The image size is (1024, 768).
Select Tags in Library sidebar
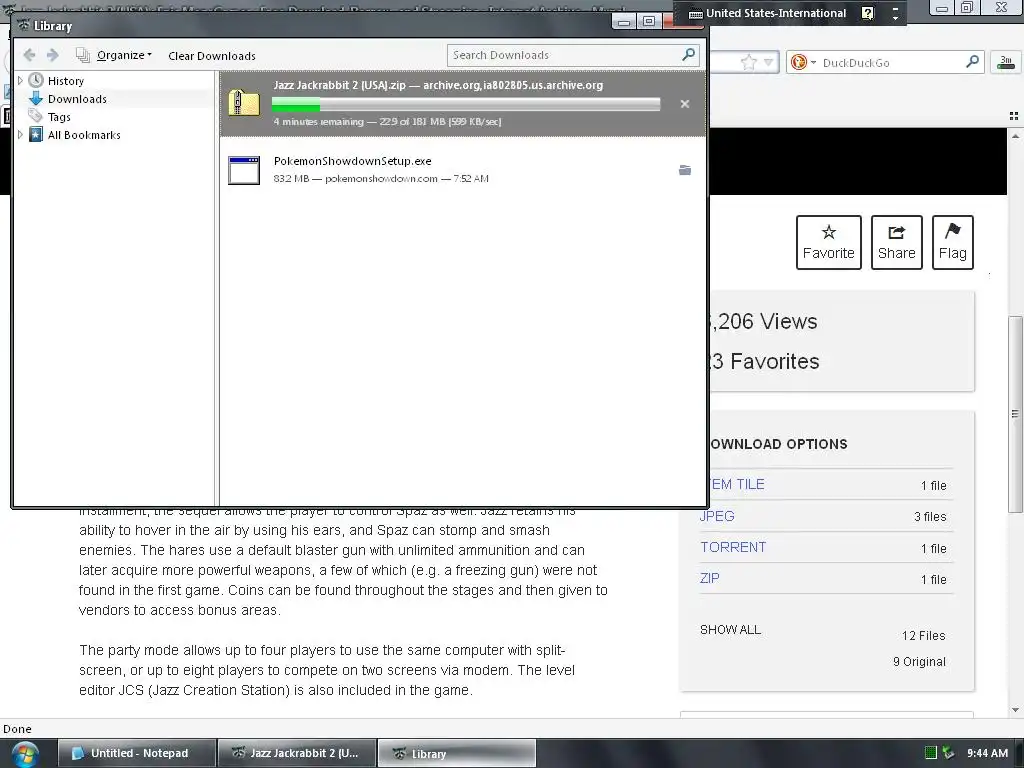point(59,117)
